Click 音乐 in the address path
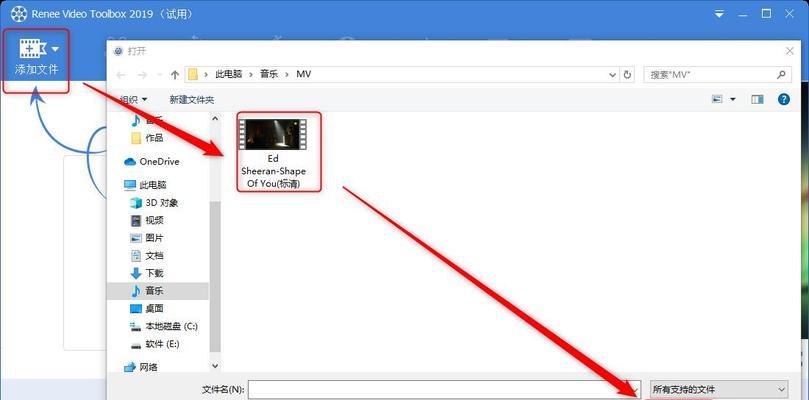 [x=269, y=74]
